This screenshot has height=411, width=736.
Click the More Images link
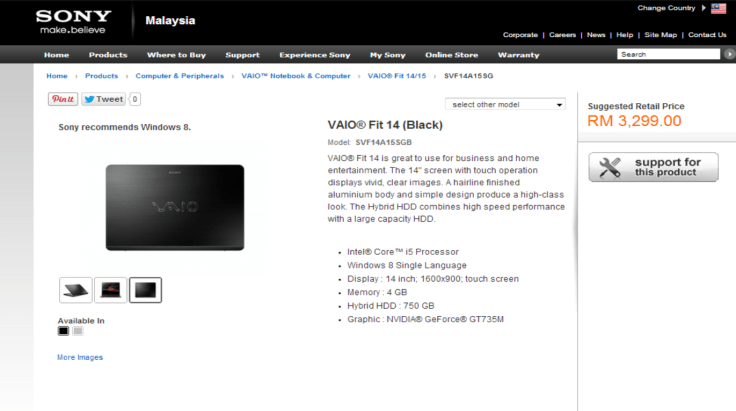[80, 358]
